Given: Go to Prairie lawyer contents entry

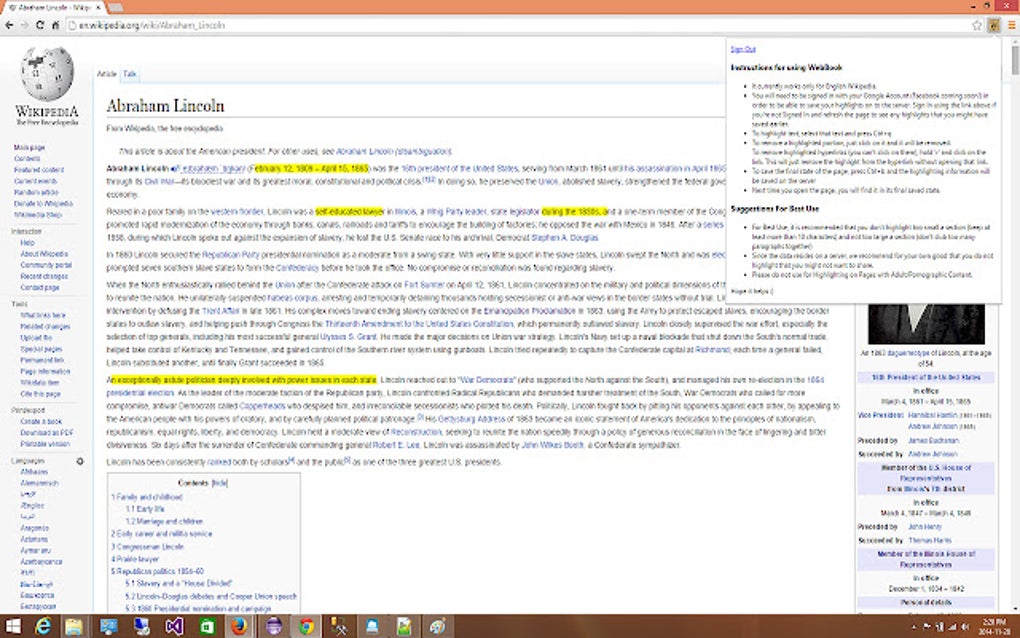Looking at the screenshot, I should point(135,559).
